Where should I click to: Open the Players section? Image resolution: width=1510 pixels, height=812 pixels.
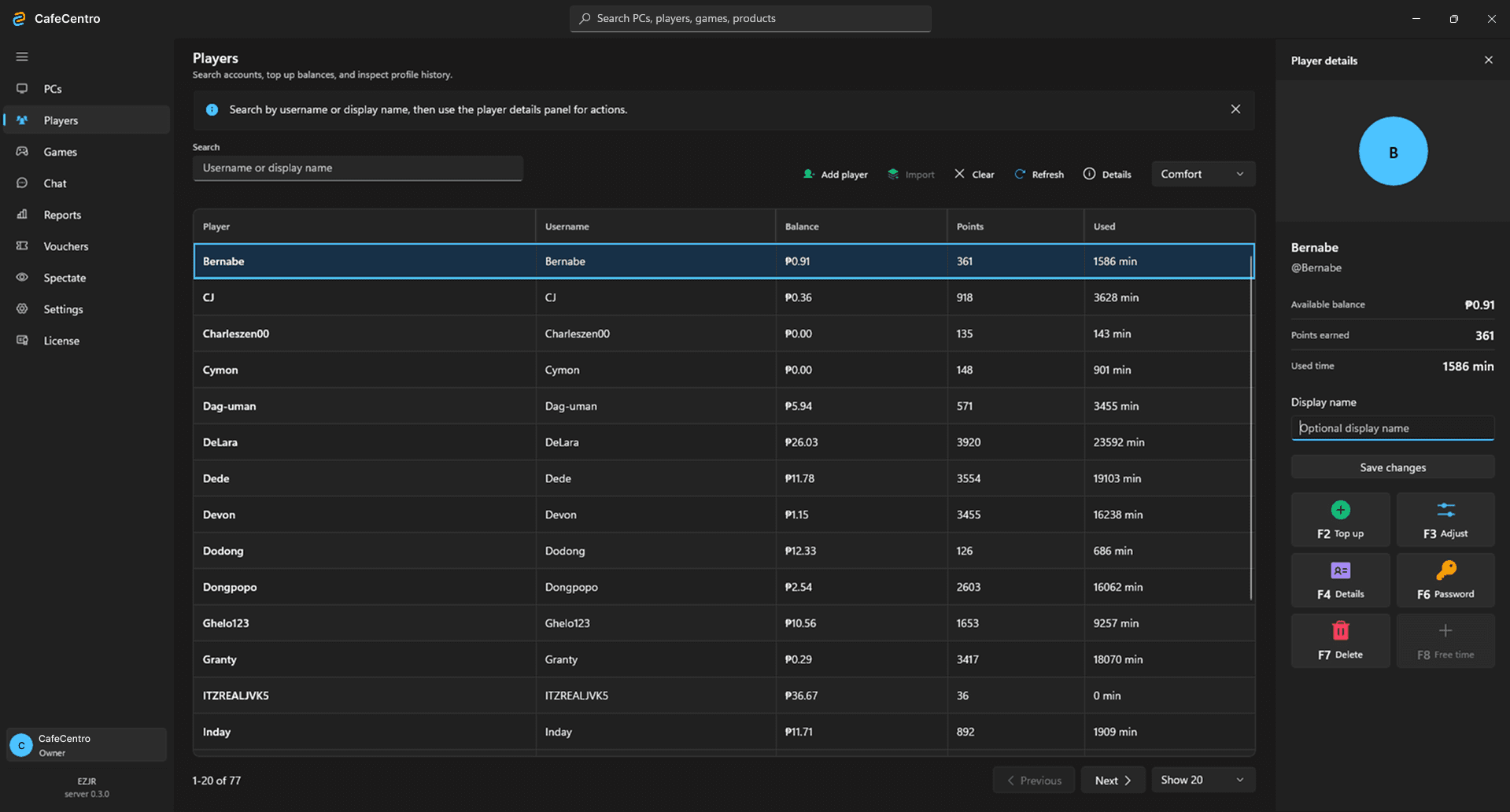coord(87,120)
